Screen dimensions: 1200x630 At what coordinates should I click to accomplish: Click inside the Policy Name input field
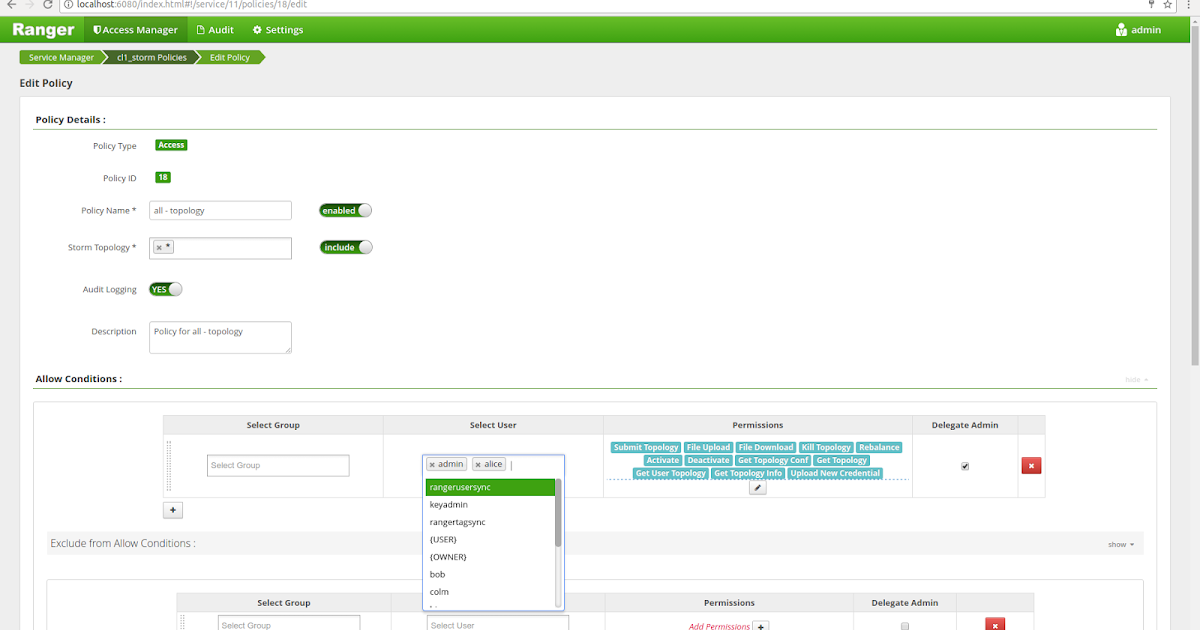pyautogui.click(x=220, y=210)
